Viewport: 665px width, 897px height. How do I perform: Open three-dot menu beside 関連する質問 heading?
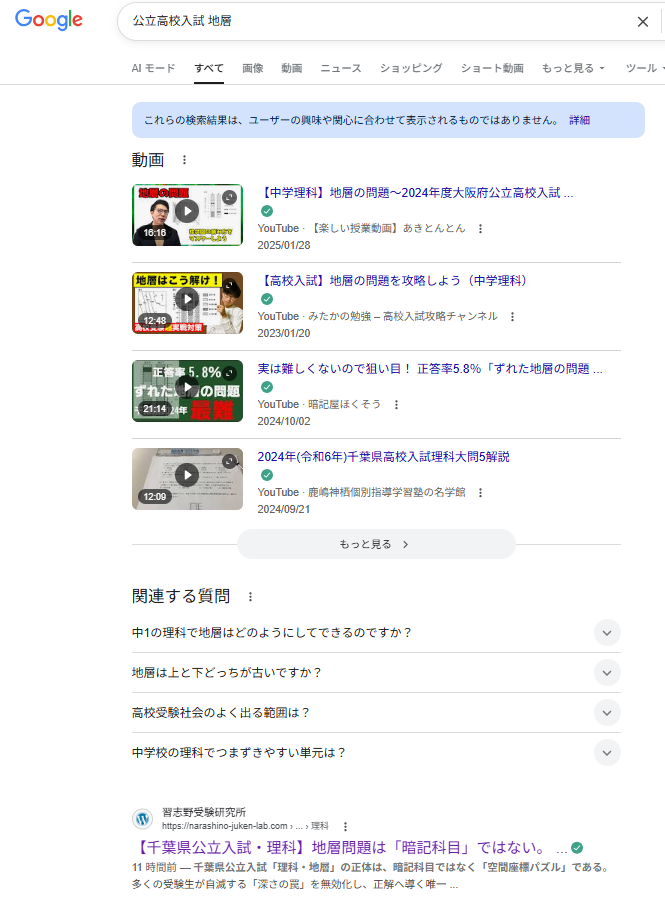click(x=250, y=597)
